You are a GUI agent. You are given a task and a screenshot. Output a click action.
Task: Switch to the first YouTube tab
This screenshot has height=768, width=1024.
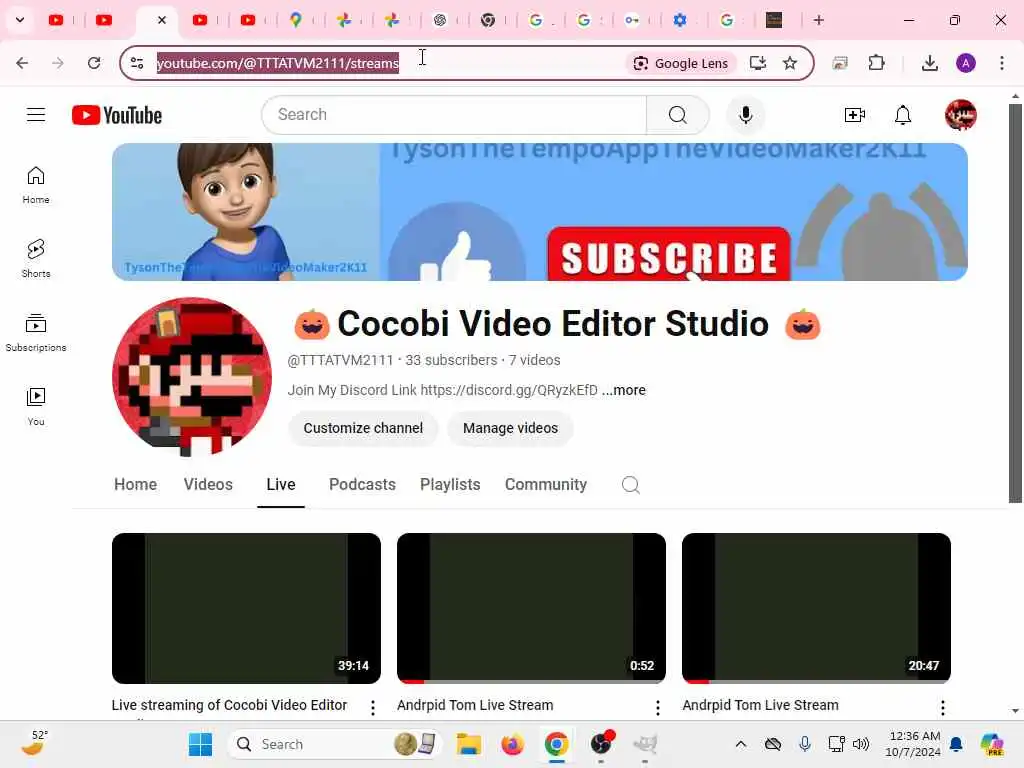click(57, 20)
